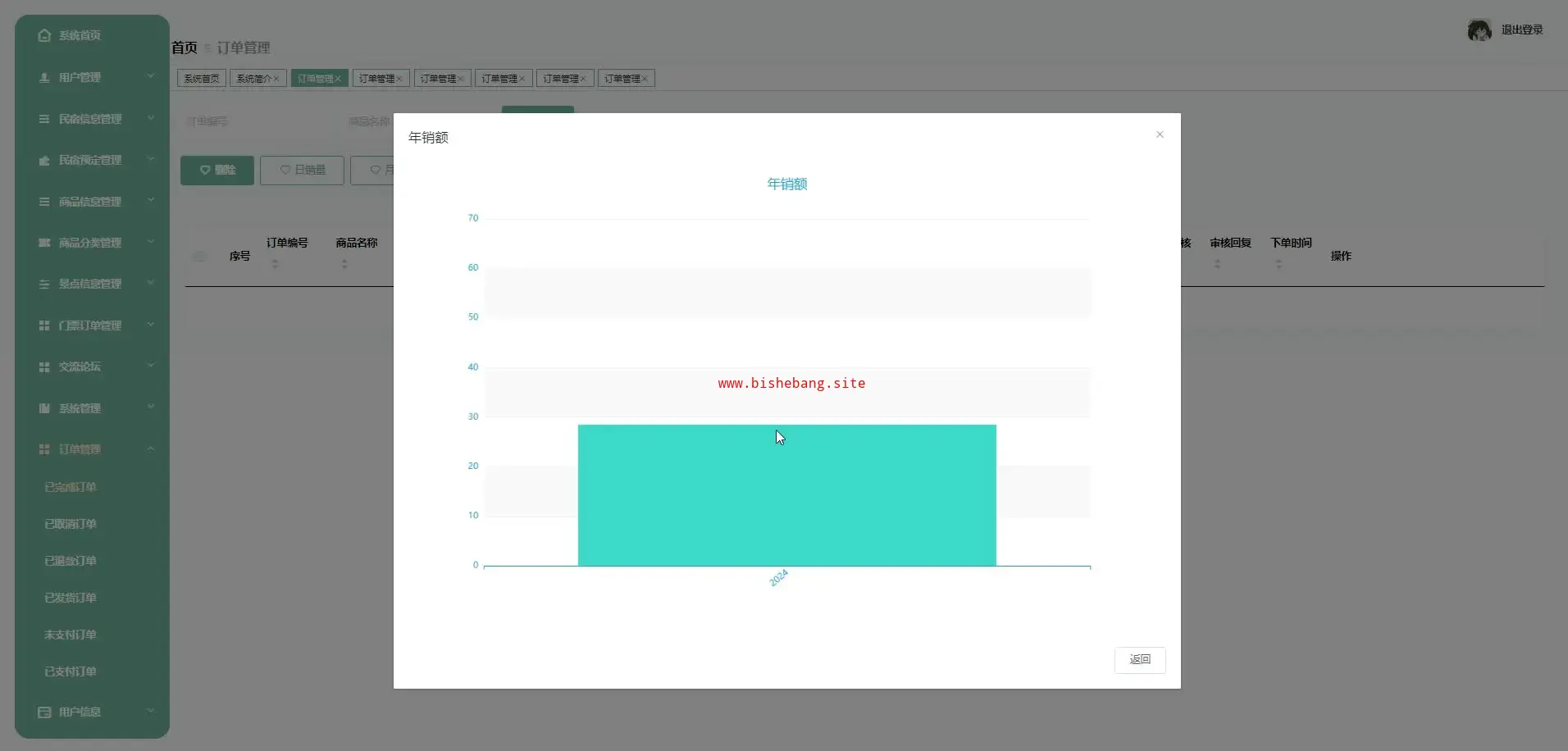
Task: Click the user avatar picture
Action: pyautogui.click(x=1479, y=30)
